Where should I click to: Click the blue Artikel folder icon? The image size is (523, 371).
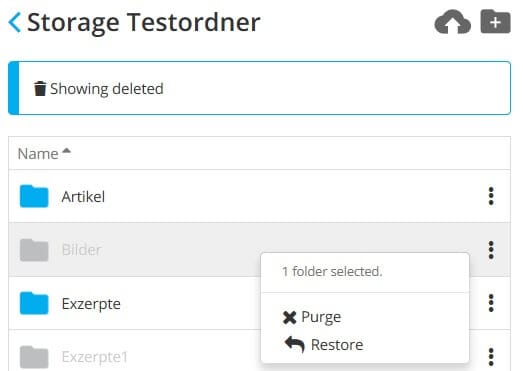point(34,196)
